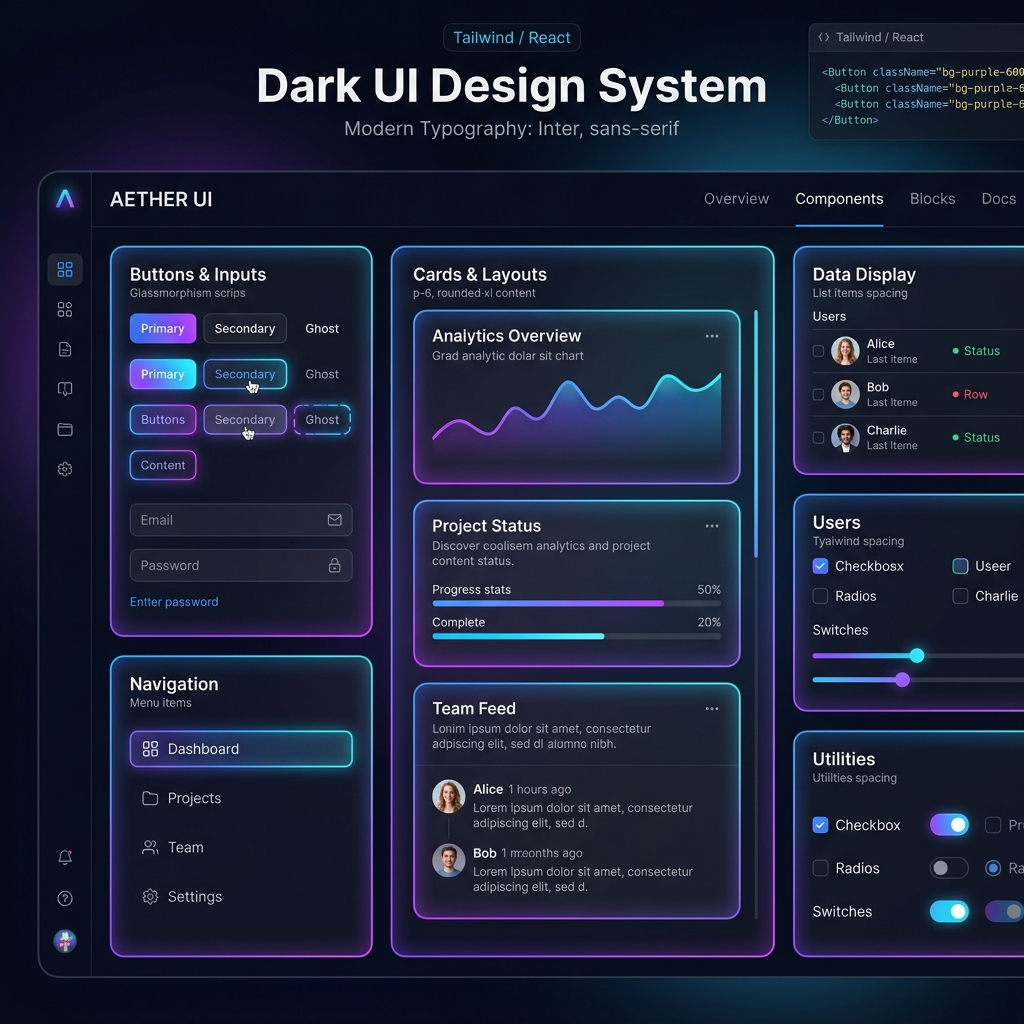Open the settings gear in left sidebar

[65, 469]
